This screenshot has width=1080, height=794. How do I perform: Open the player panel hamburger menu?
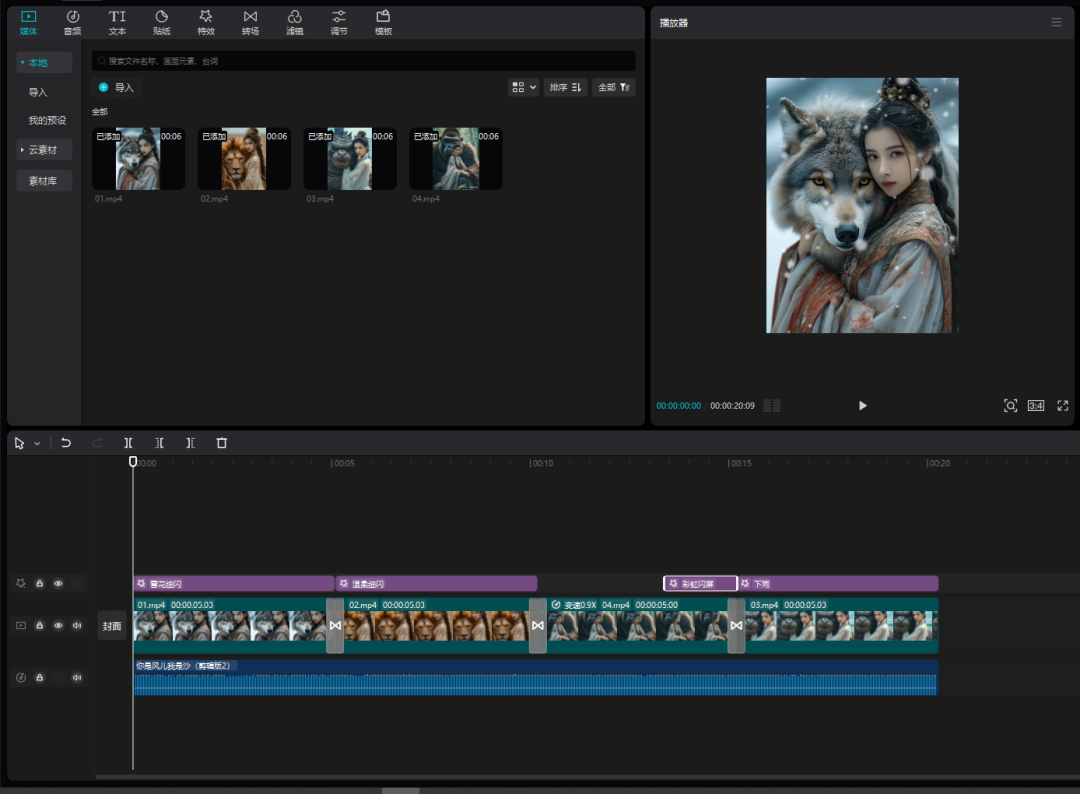coord(1056,22)
